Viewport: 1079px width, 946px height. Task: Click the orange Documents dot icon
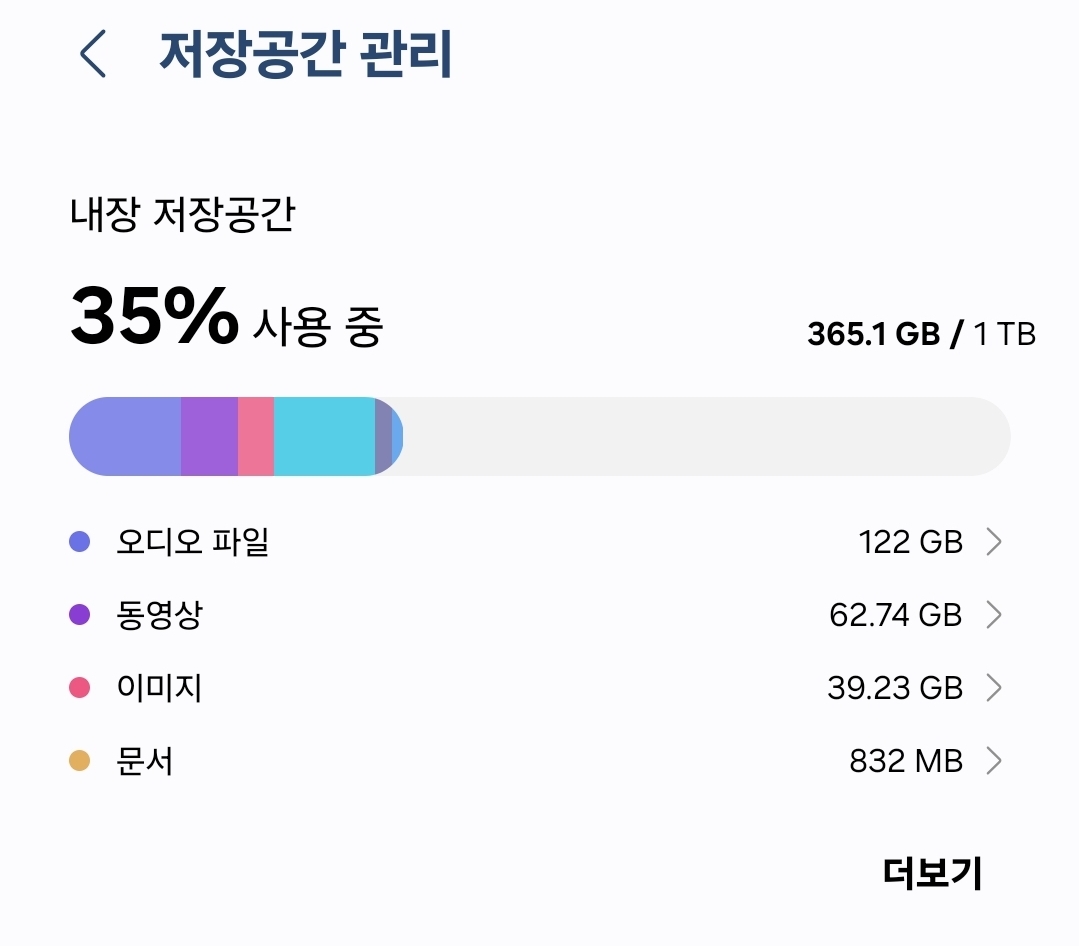click(x=79, y=761)
